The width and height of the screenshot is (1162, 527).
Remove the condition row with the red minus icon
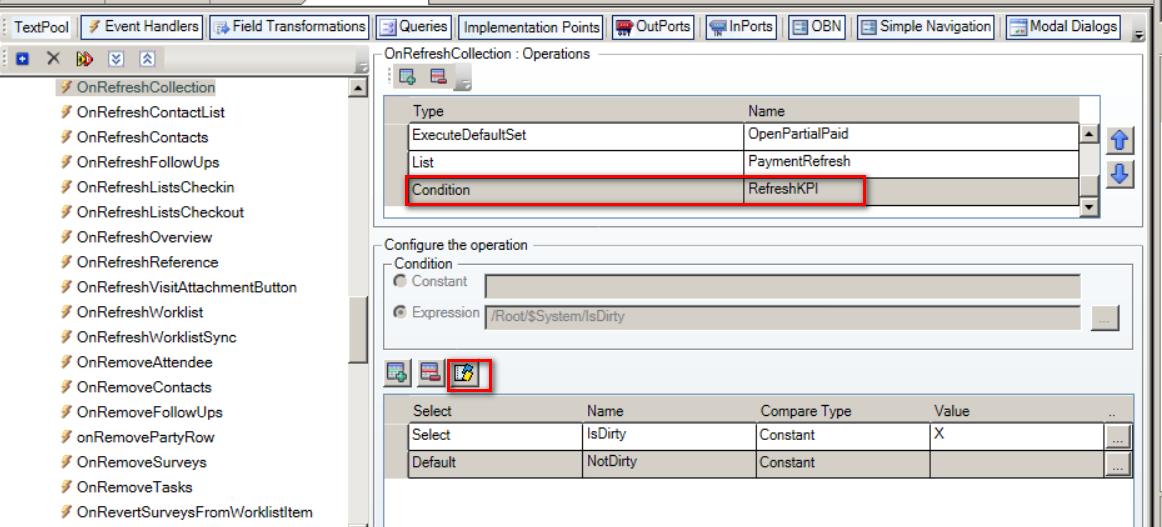(x=431, y=373)
